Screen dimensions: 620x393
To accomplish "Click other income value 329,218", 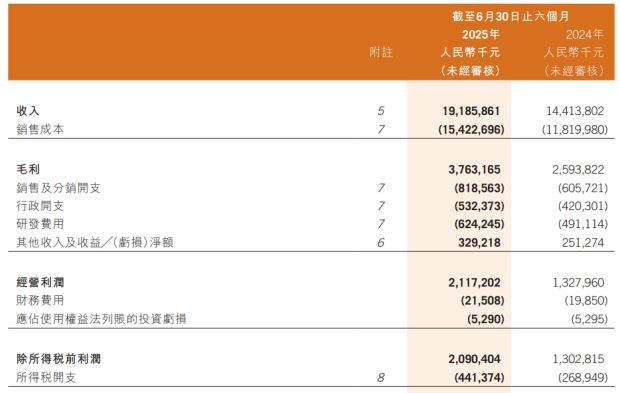I will click(x=479, y=243).
